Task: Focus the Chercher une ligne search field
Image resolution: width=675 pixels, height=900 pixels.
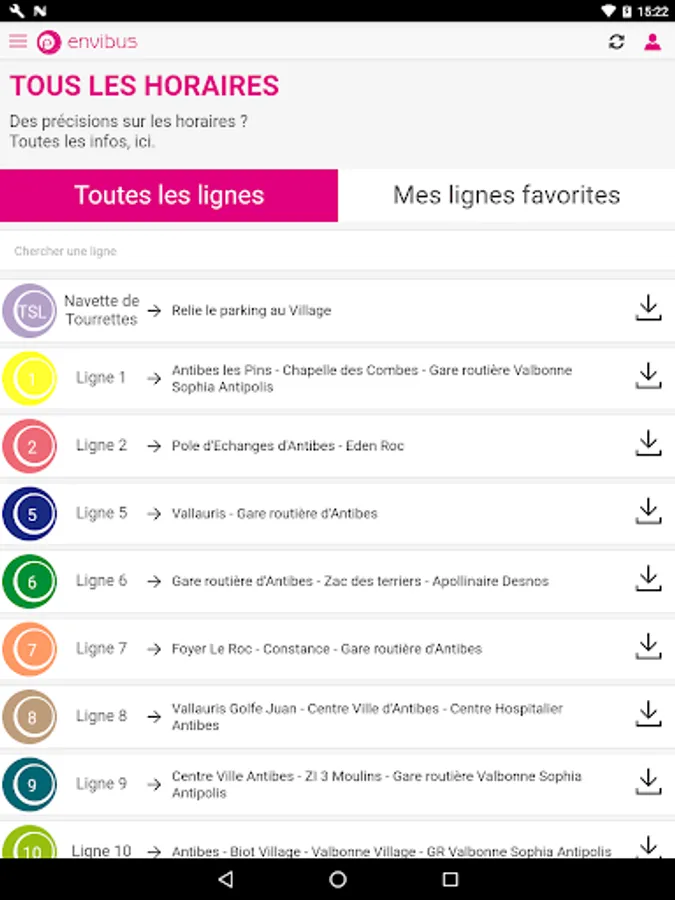Action: coord(337,251)
